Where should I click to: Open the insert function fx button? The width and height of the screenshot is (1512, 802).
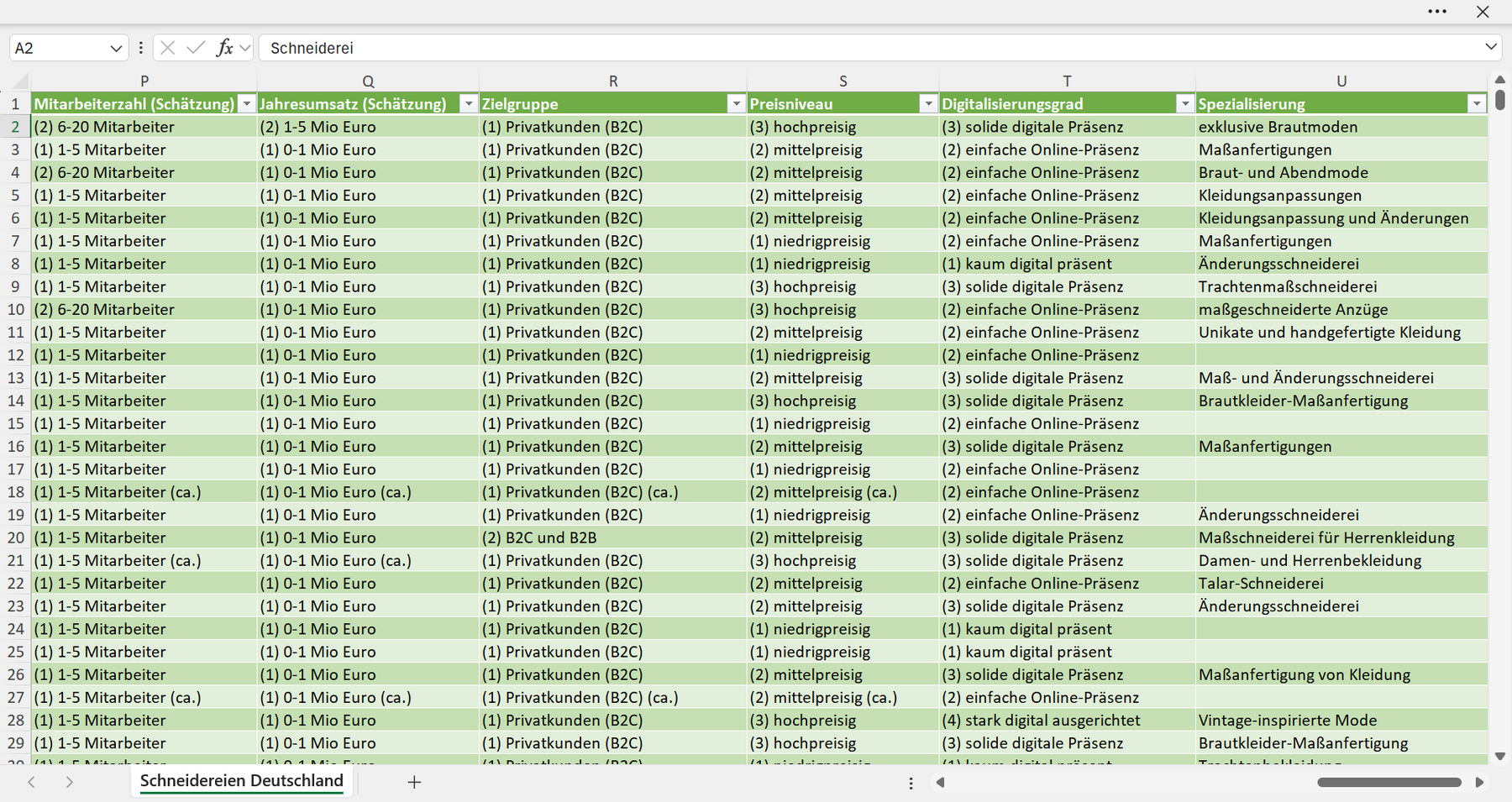(x=224, y=48)
